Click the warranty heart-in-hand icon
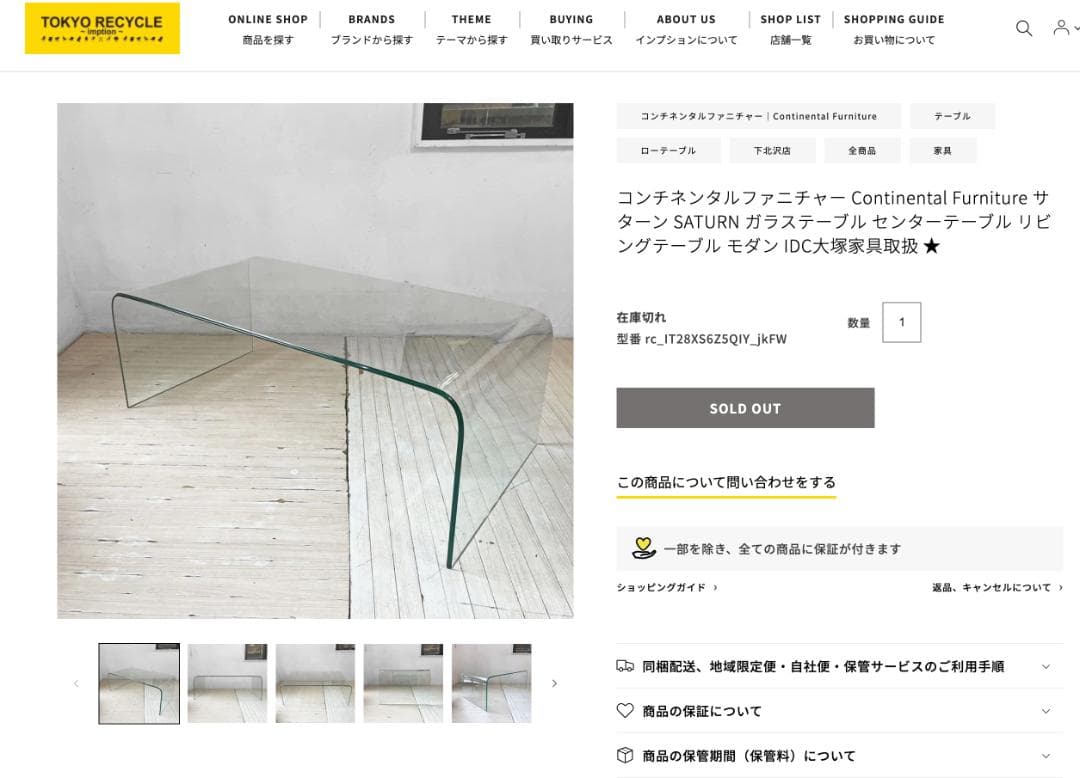1080x778 pixels. pos(643,548)
